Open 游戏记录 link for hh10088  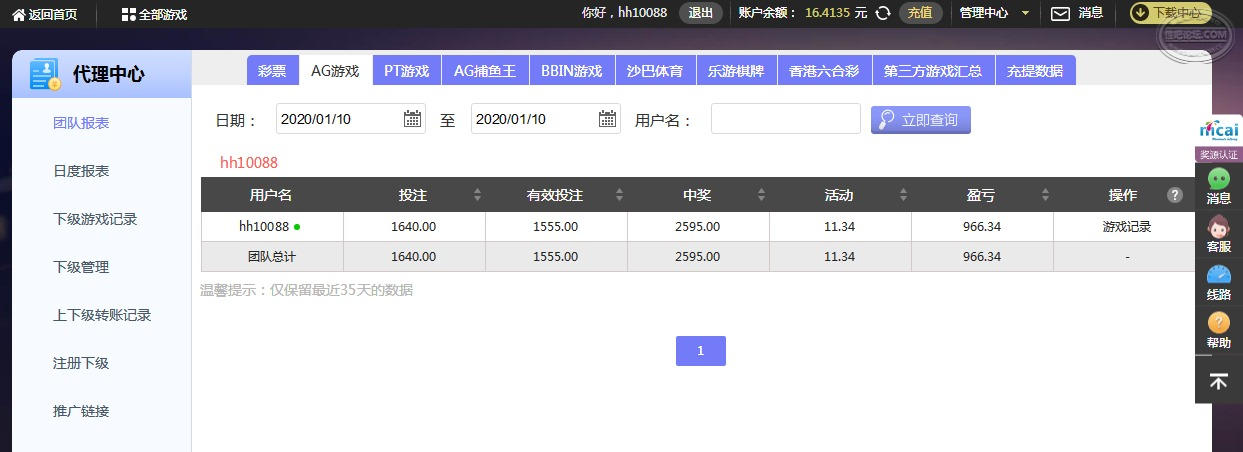[x=1126, y=227]
